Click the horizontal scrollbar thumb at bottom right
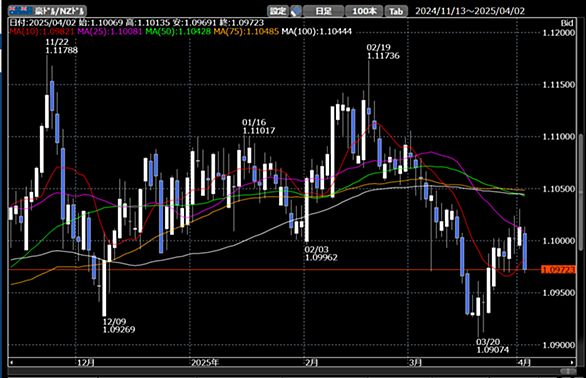The height and width of the screenshot is (378, 586). click(x=568, y=371)
